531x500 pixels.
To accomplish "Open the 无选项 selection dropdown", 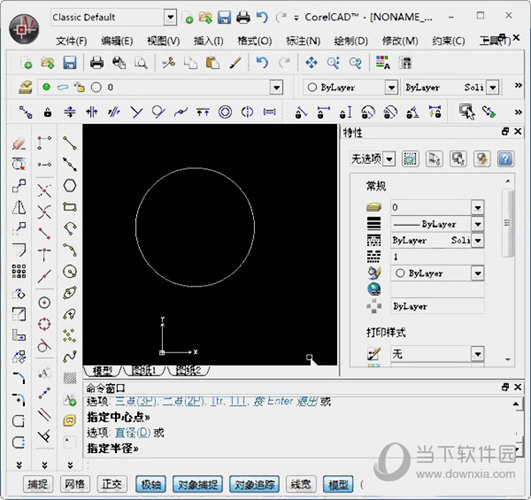I will pyautogui.click(x=389, y=159).
